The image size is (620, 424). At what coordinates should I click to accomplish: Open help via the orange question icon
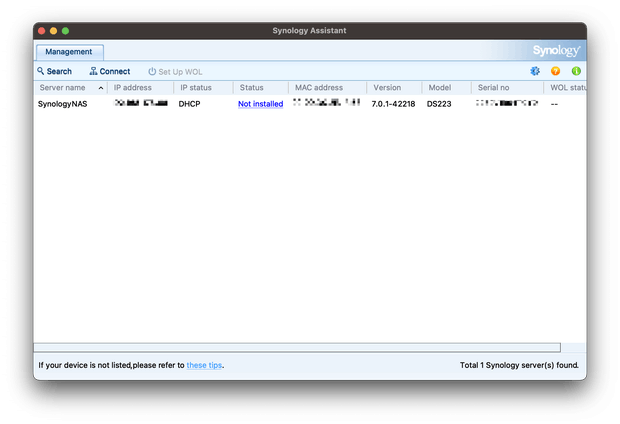coord(555,71)
